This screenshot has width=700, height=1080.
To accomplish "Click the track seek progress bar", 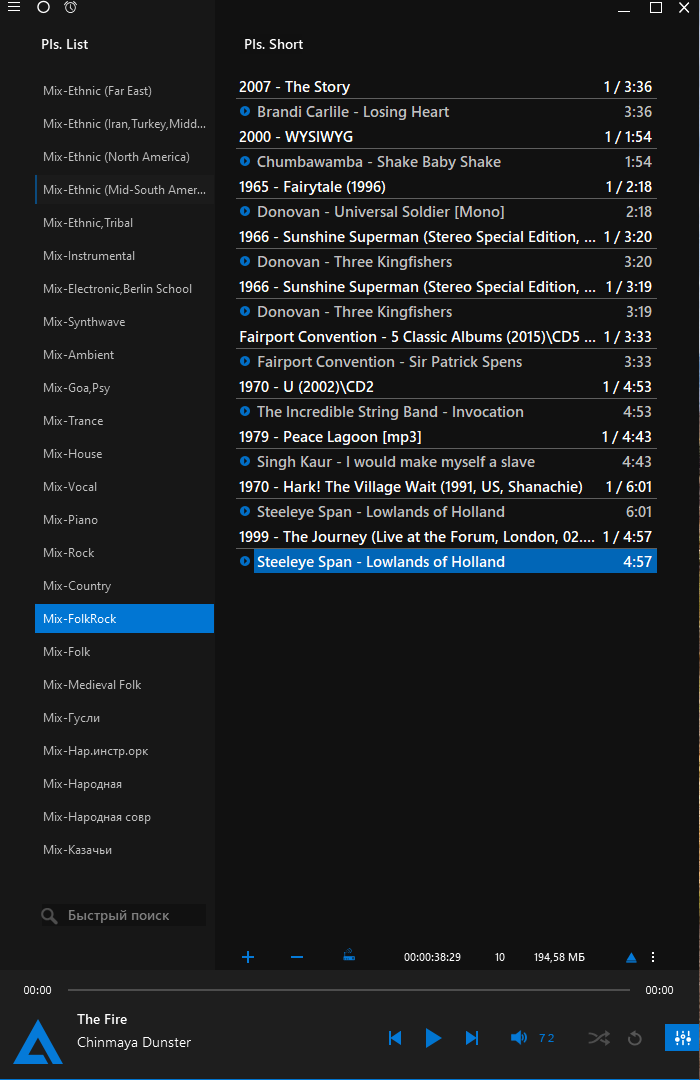I will [348, 990].
